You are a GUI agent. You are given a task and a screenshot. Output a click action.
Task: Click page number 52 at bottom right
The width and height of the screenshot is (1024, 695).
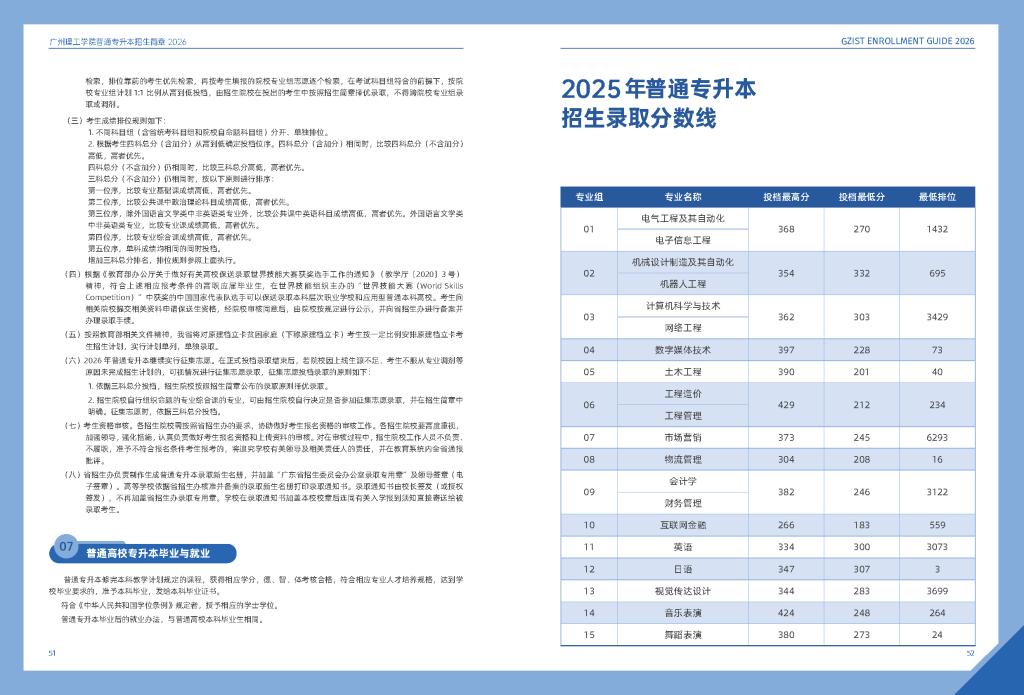click(969, 652)
